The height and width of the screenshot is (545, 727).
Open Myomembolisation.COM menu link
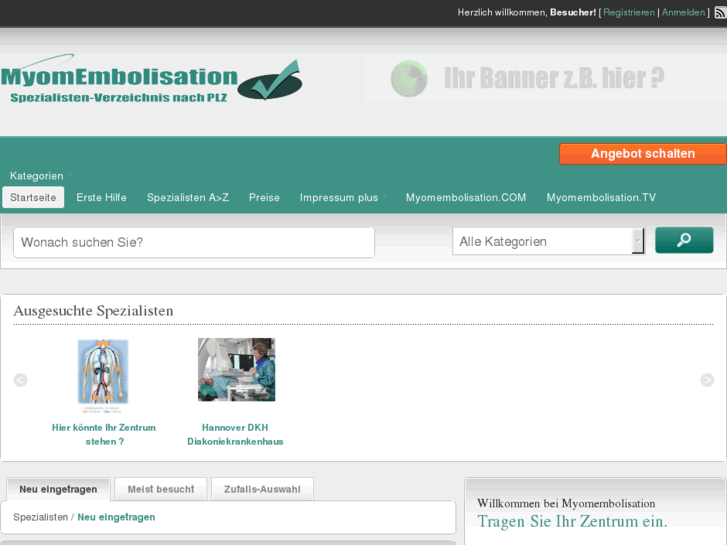[x=466, y=198]
